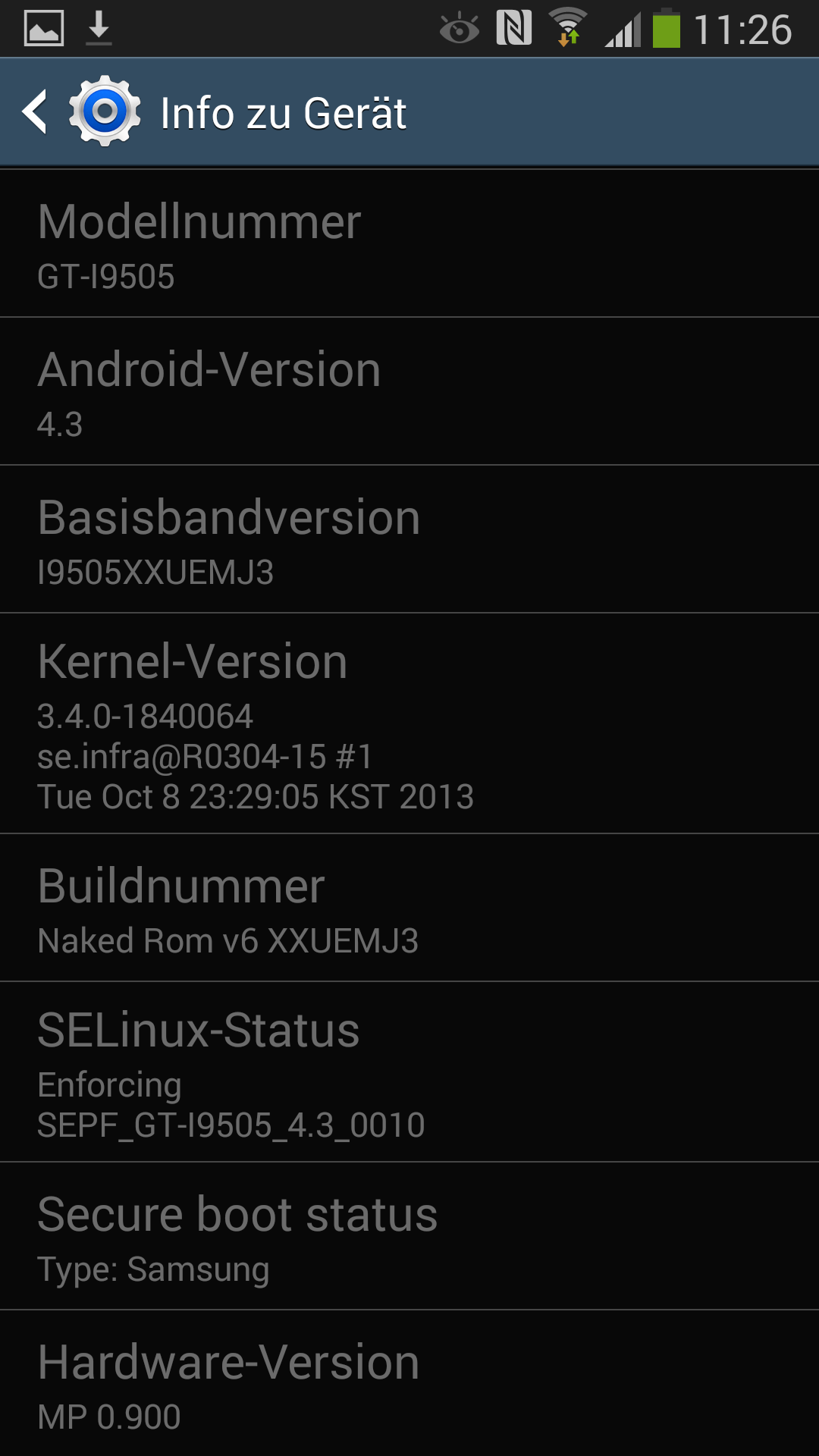Tap the NFC status icon
This screenshot has height=1456, width=819.
[x=514, y=28]
